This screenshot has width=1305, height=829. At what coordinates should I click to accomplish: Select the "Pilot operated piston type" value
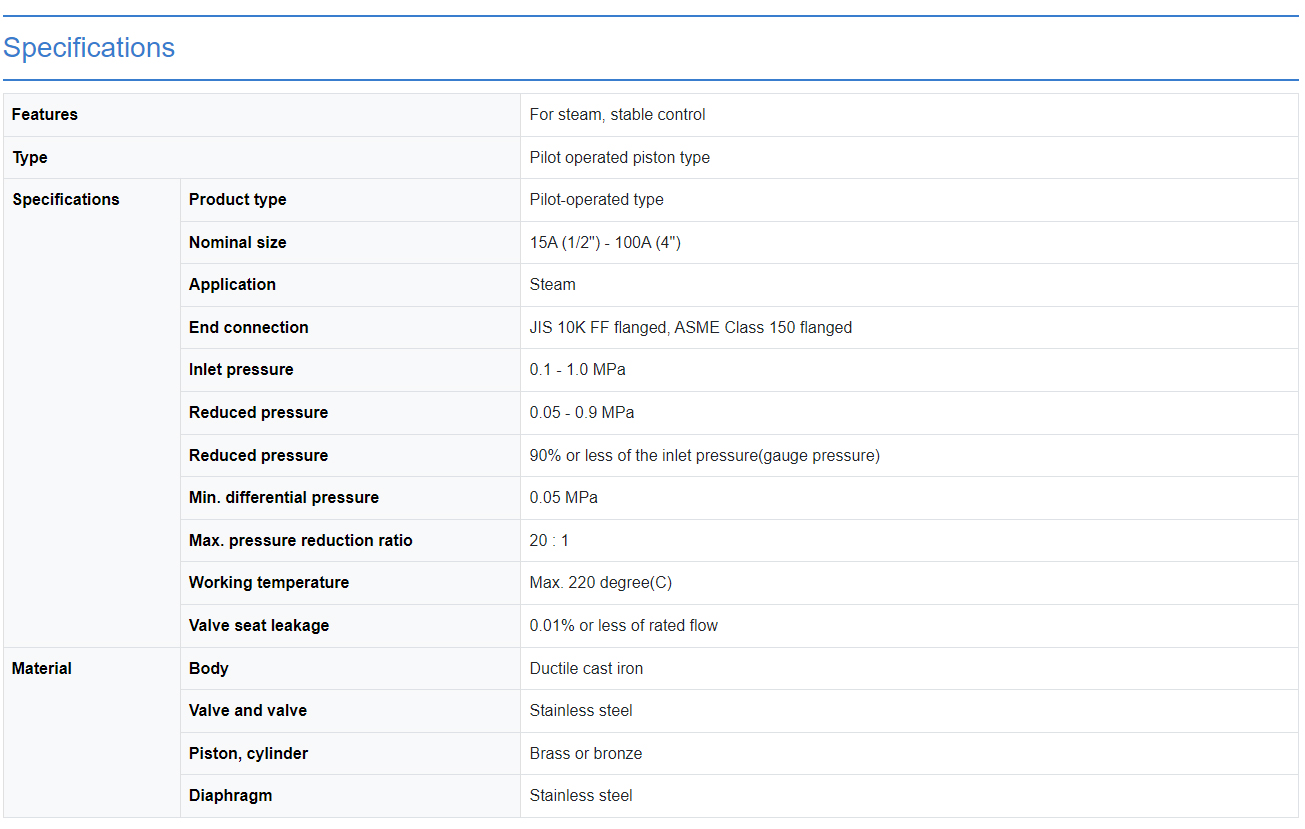(x=619, y=158)
